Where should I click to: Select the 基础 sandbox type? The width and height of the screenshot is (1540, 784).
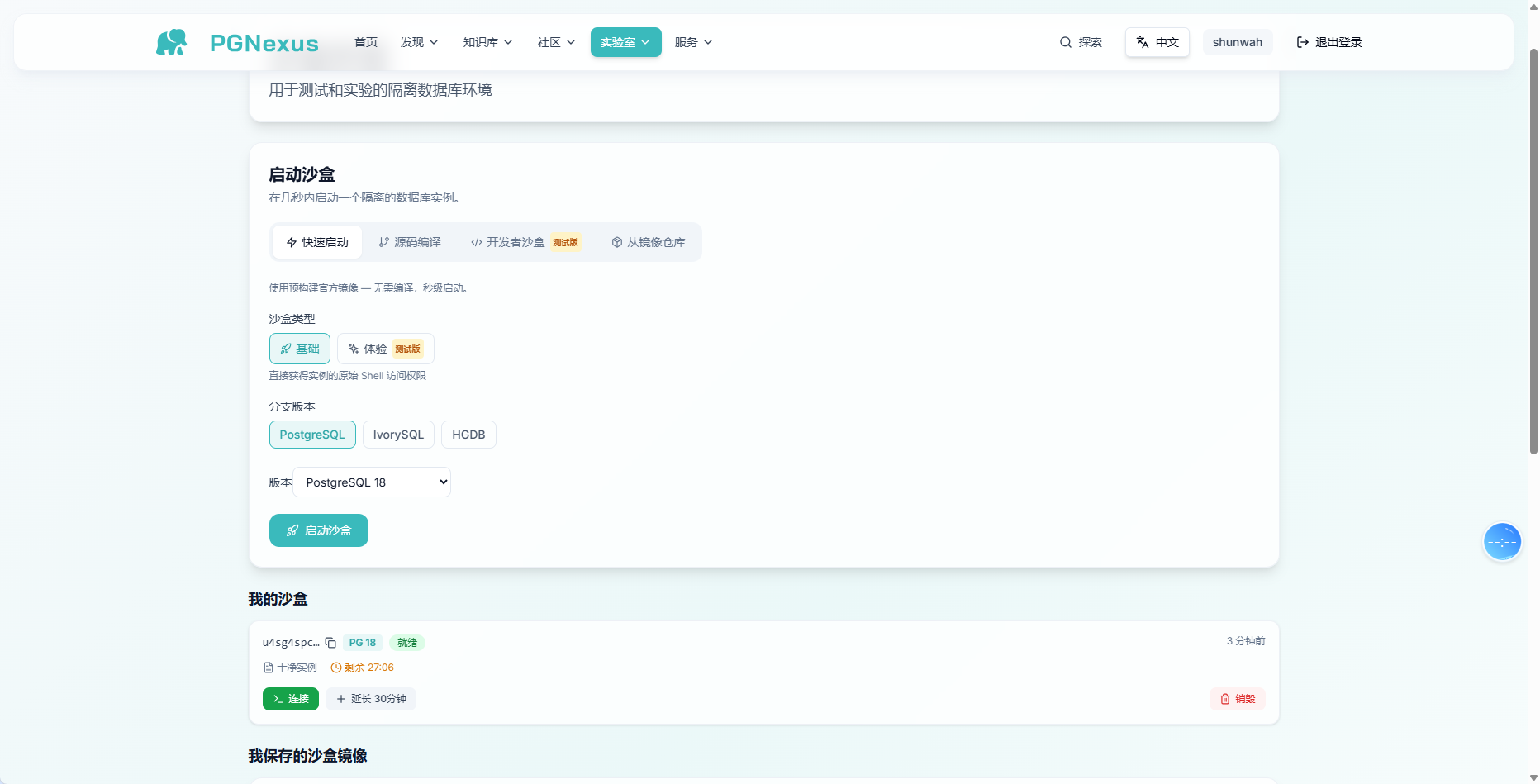[300, 349]
